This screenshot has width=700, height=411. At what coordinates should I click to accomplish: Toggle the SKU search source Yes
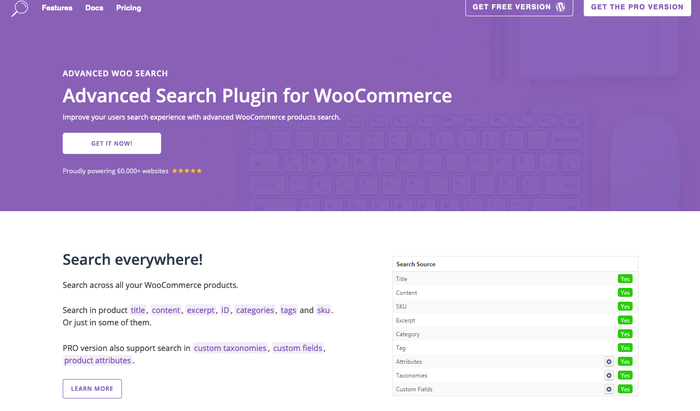(625, 307)
